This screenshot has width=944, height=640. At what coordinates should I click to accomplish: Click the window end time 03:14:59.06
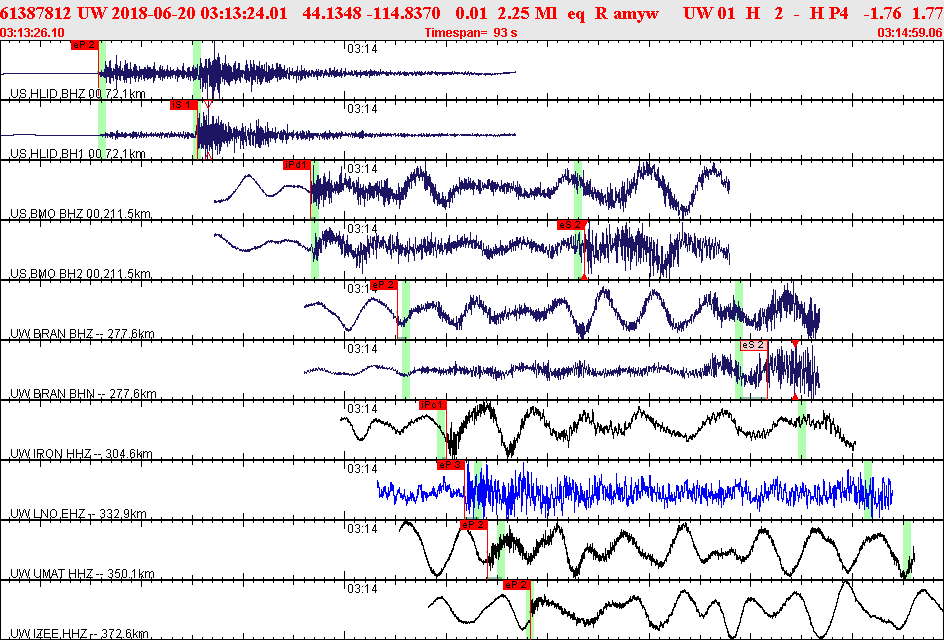coord(910,33)
